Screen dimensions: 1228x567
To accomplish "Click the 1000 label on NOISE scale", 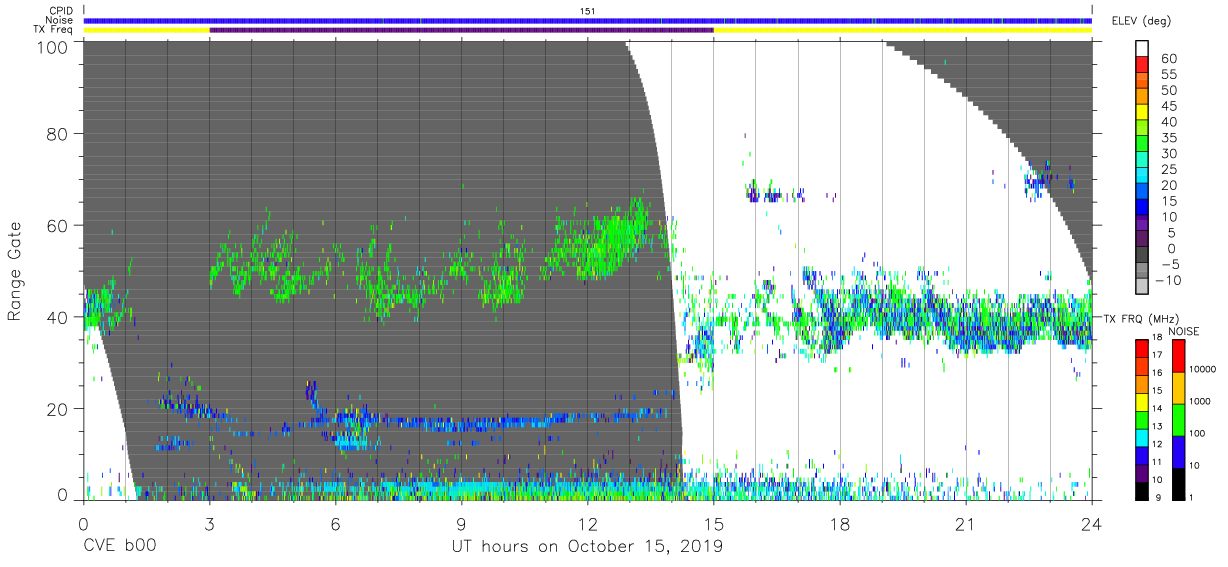I will [1199, 400].
